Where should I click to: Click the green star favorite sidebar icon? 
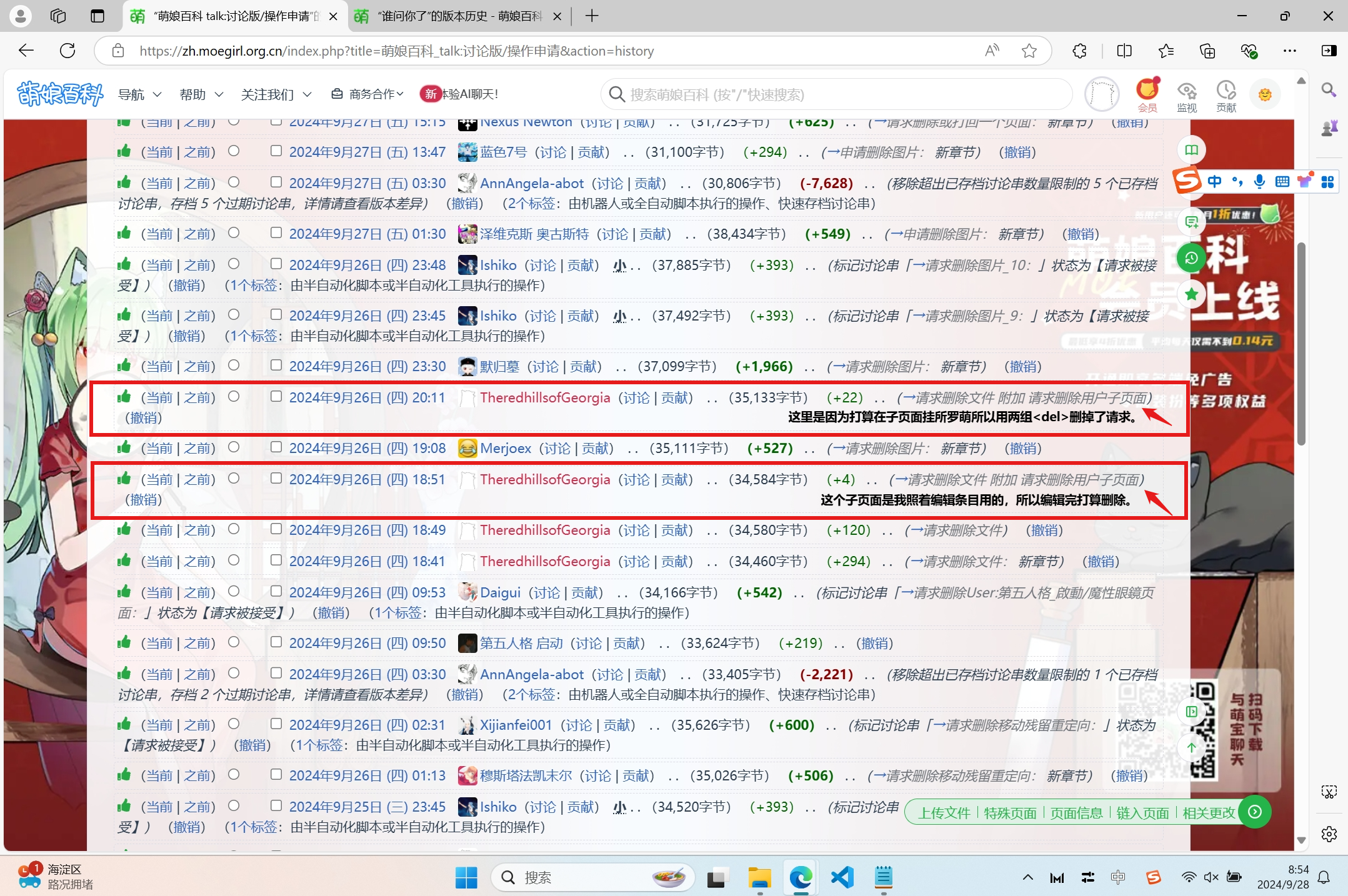click(x=1191, y=295)
